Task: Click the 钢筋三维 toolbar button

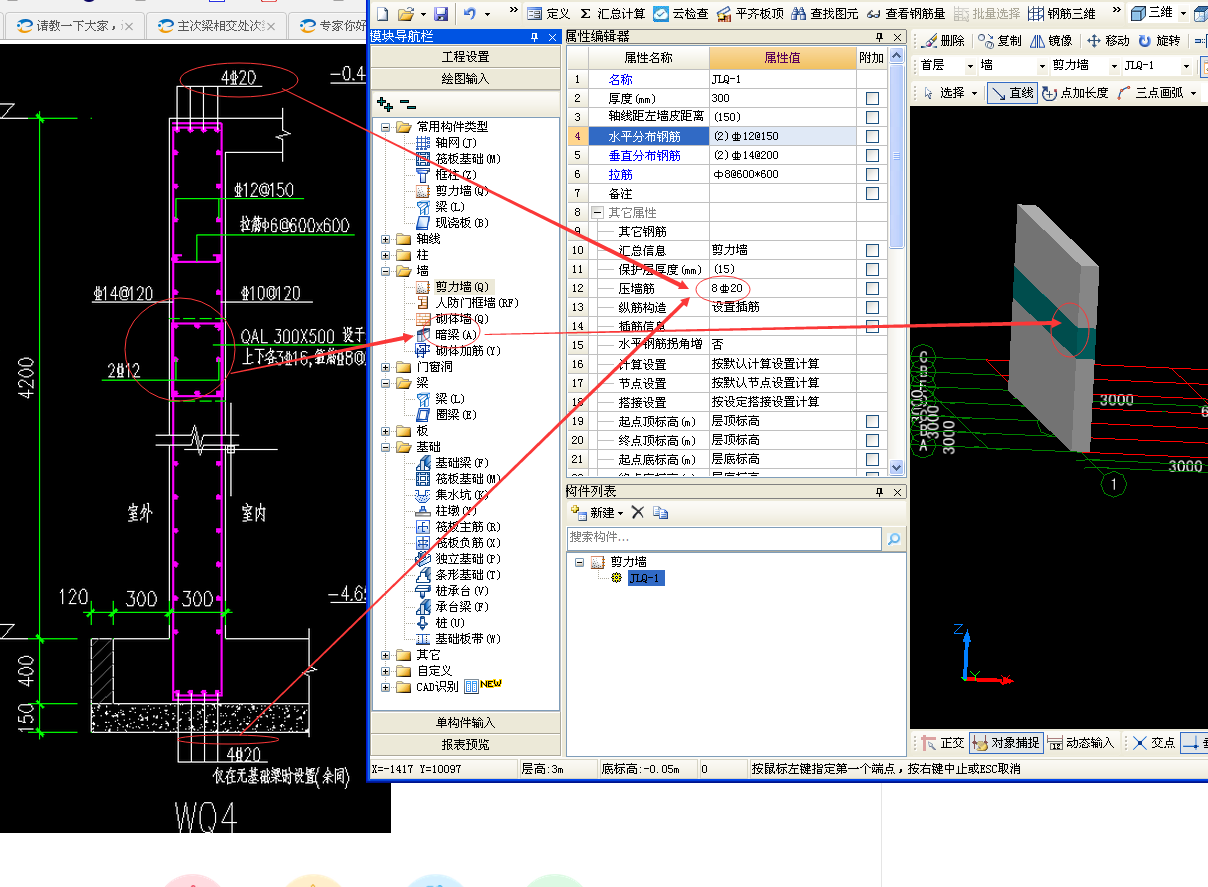Action: coord(1061,13)
